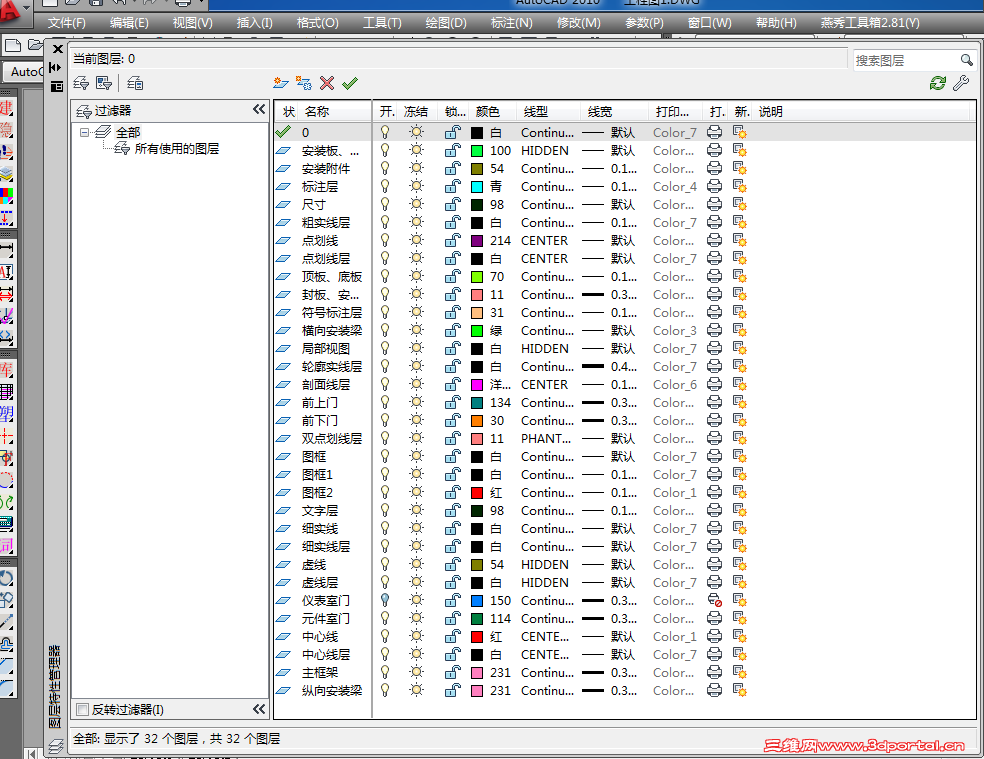Image resolution: width=984 pixels, height=759 pixels.
Task: Toggle lock icon for 轮廓实线层 layer
Action: click(x=452, y=367)
